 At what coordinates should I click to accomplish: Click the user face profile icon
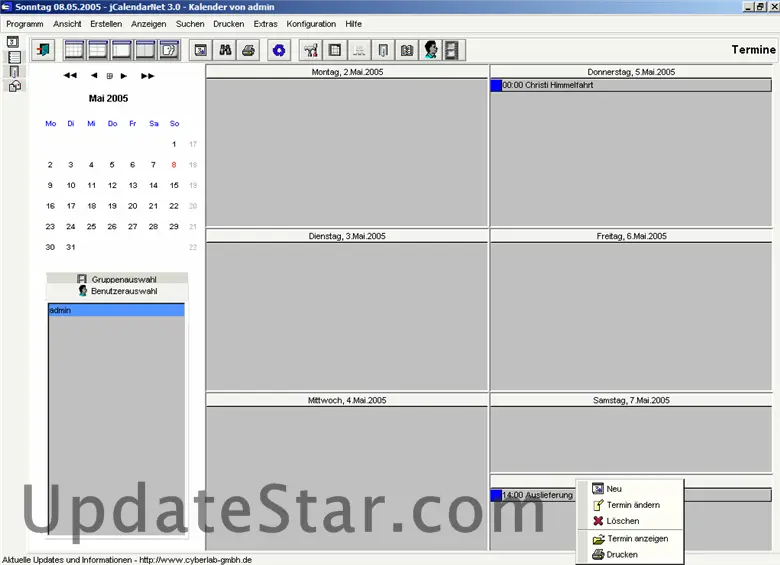431,50
